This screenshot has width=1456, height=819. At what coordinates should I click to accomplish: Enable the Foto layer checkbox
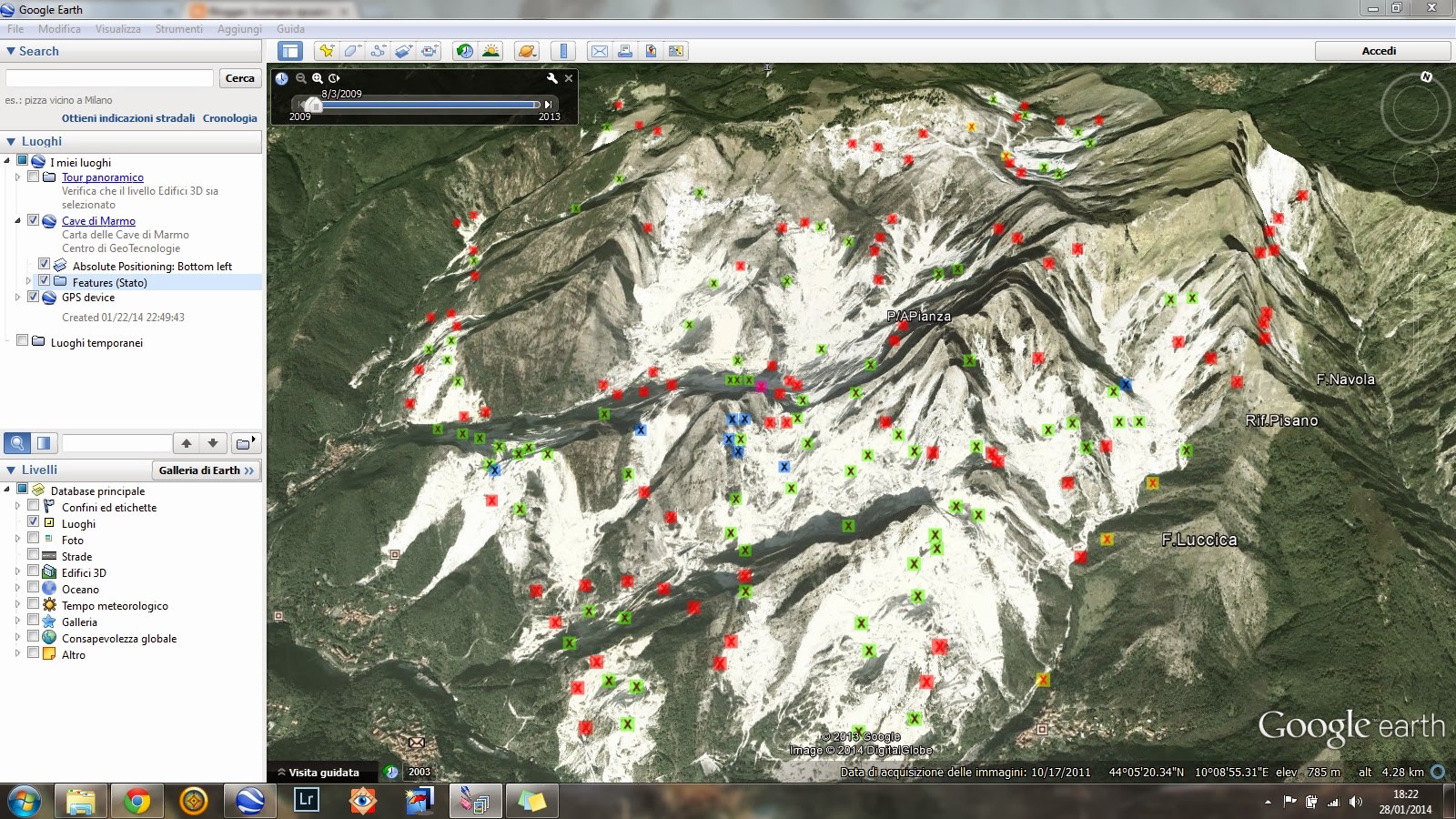[x=33, y=539]
